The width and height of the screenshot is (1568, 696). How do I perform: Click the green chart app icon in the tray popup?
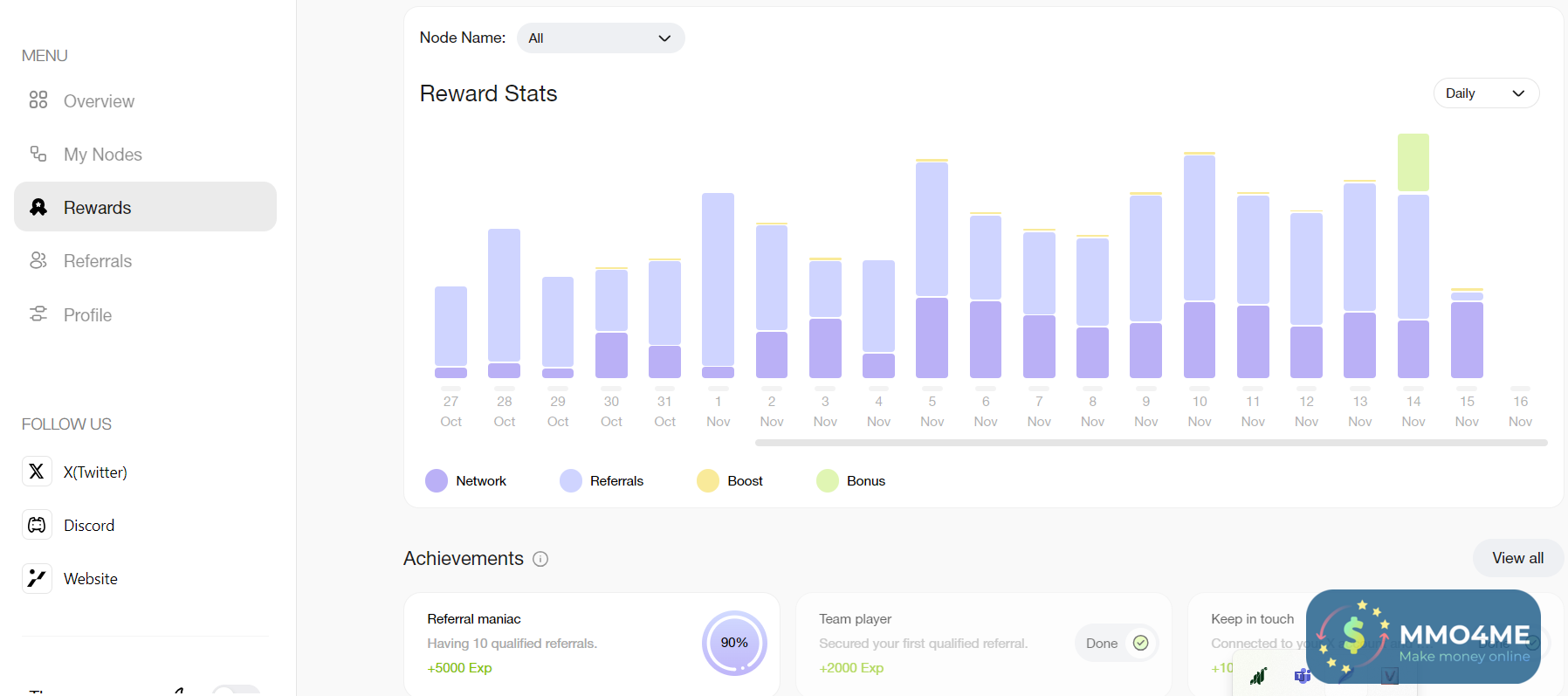tap(1258, 676)
